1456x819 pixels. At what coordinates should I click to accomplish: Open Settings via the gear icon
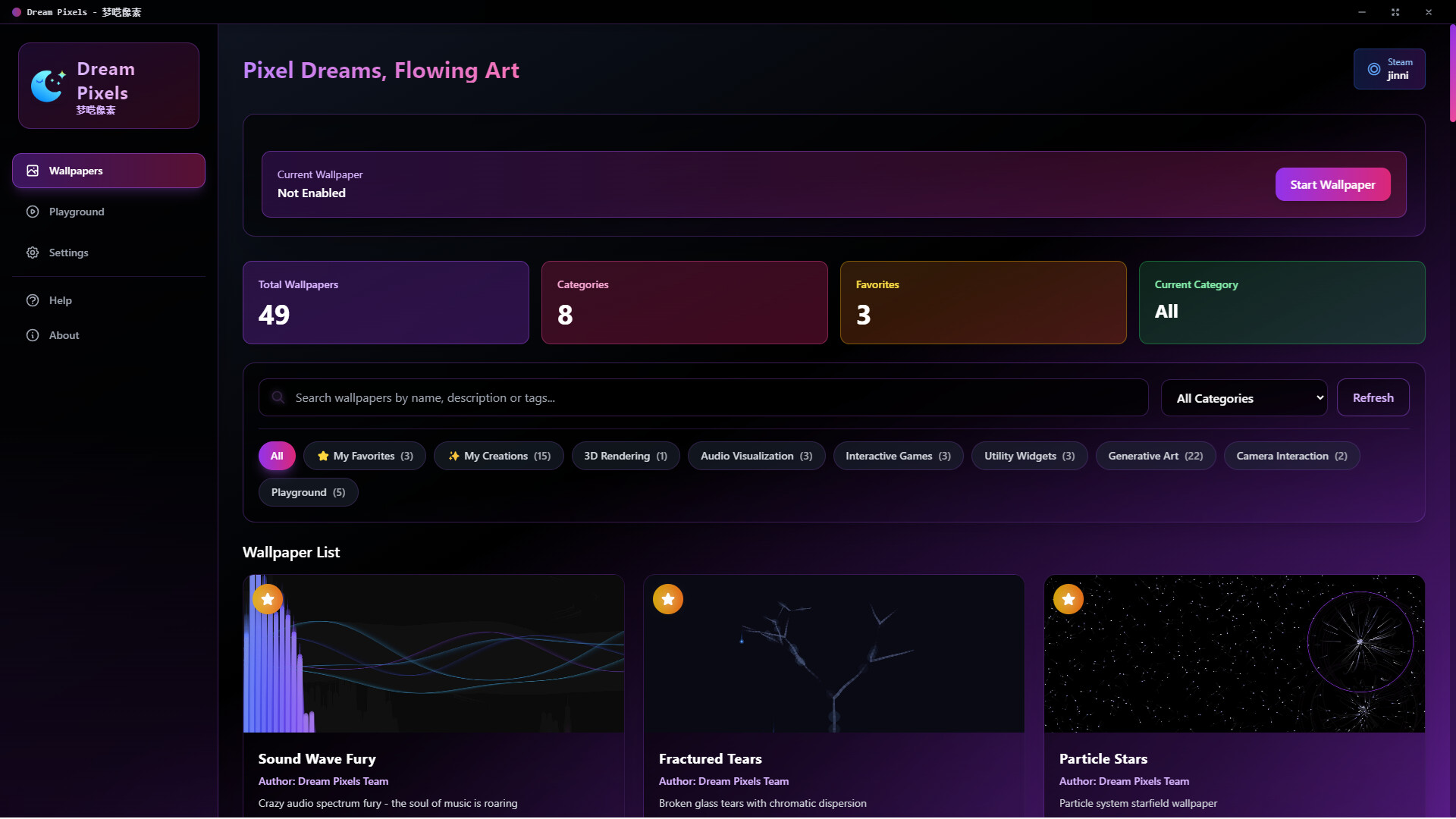32,253
